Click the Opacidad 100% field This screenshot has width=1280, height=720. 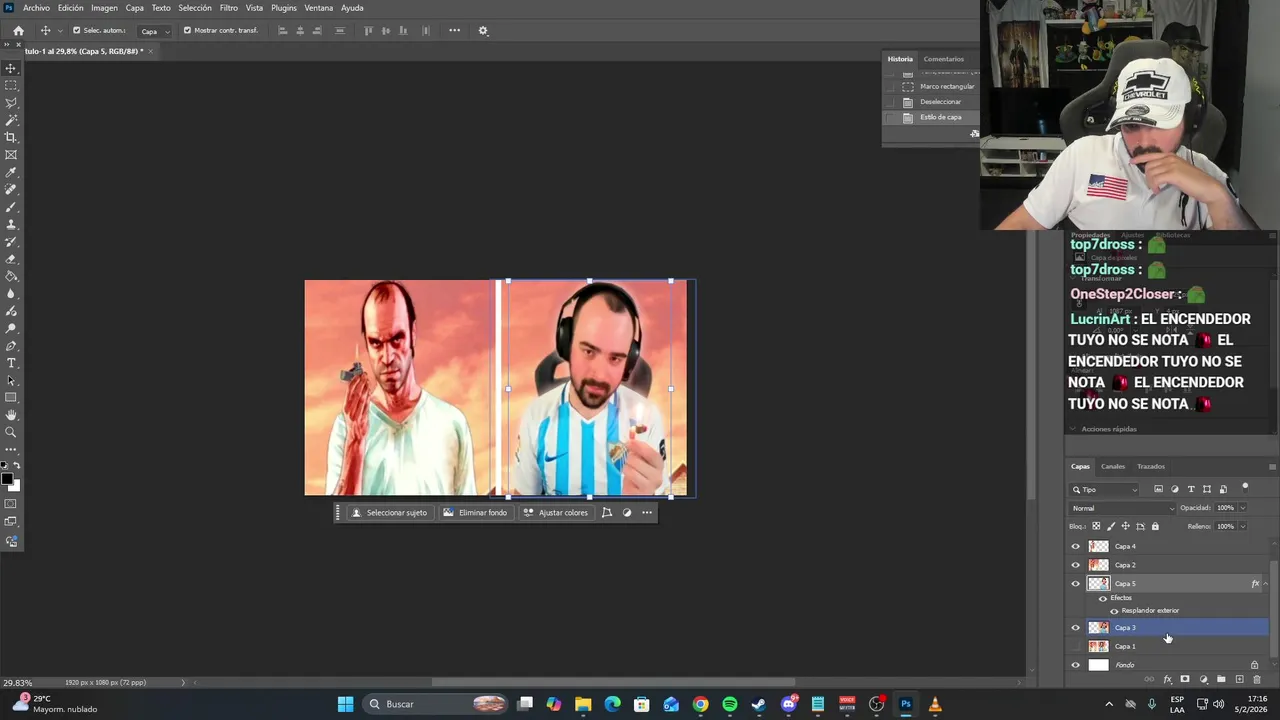tap(1226, 508)
